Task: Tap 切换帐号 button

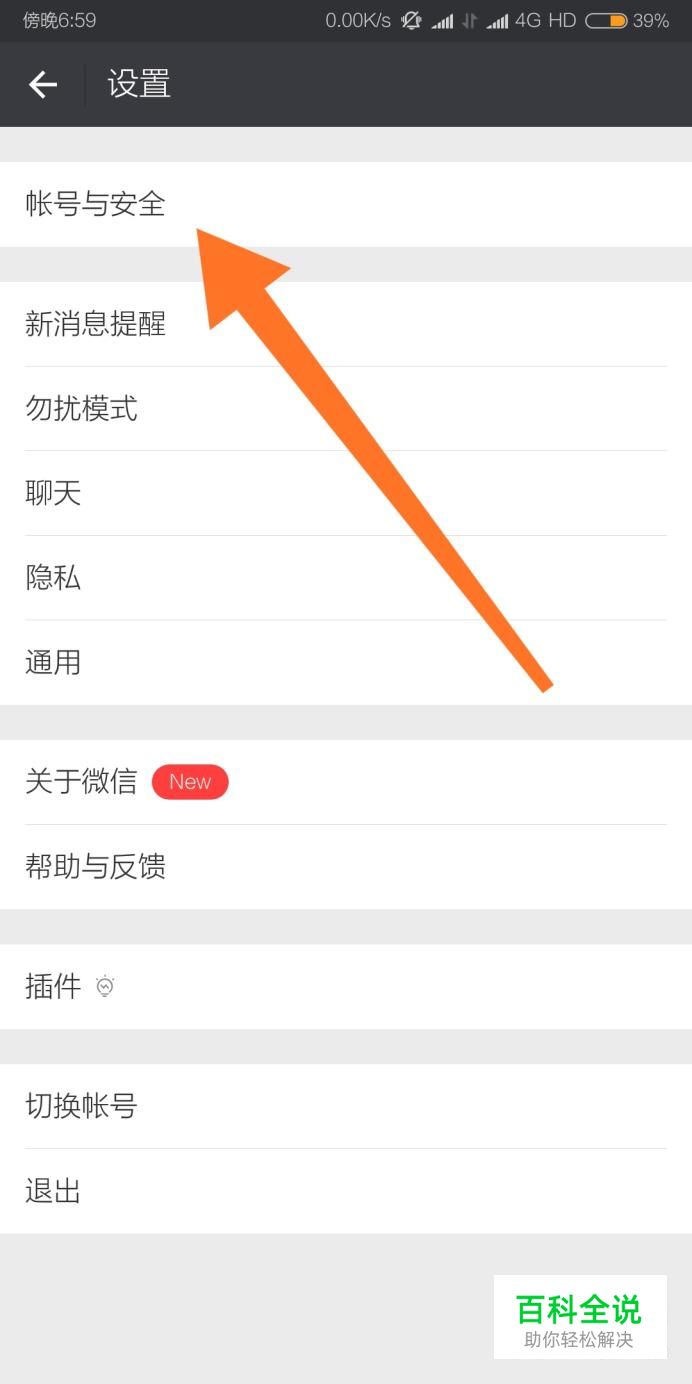Action: pyautogui.click(x=346, y=1106)
